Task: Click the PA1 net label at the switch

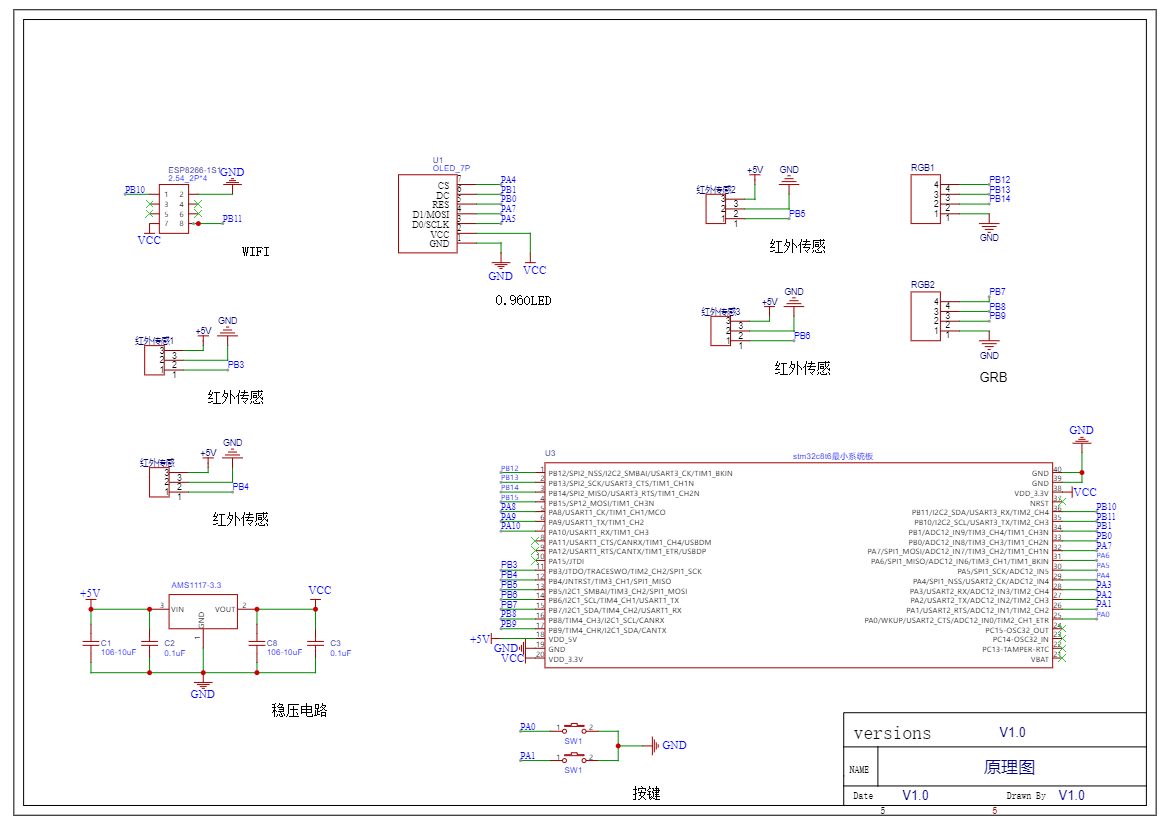Action: pos(528,756)
